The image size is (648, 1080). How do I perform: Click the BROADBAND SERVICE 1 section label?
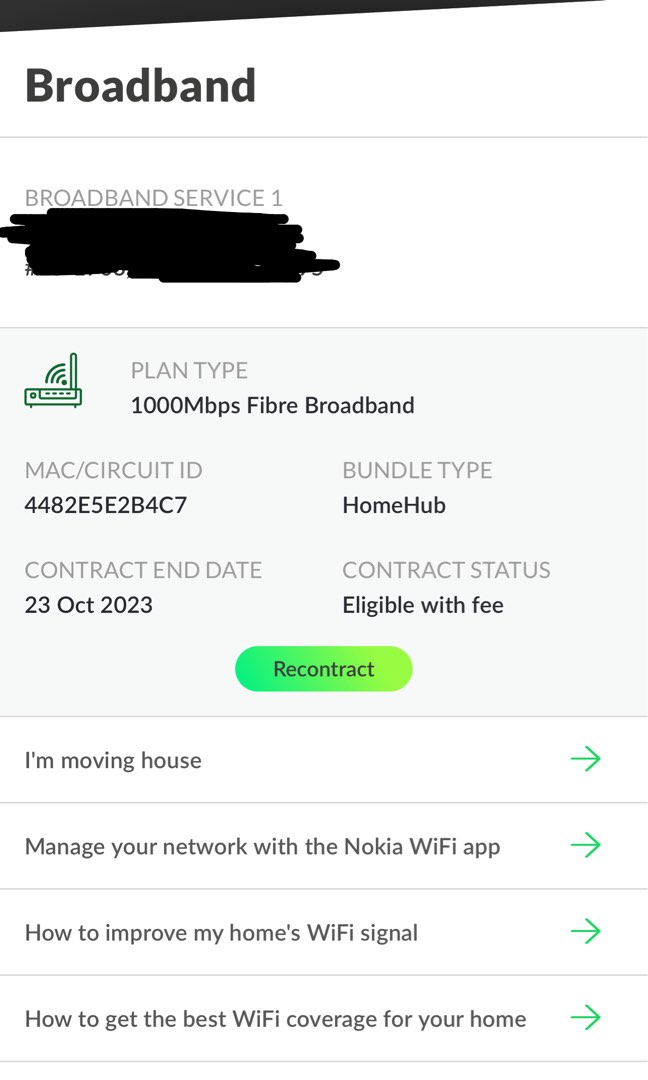coord(154,198)
